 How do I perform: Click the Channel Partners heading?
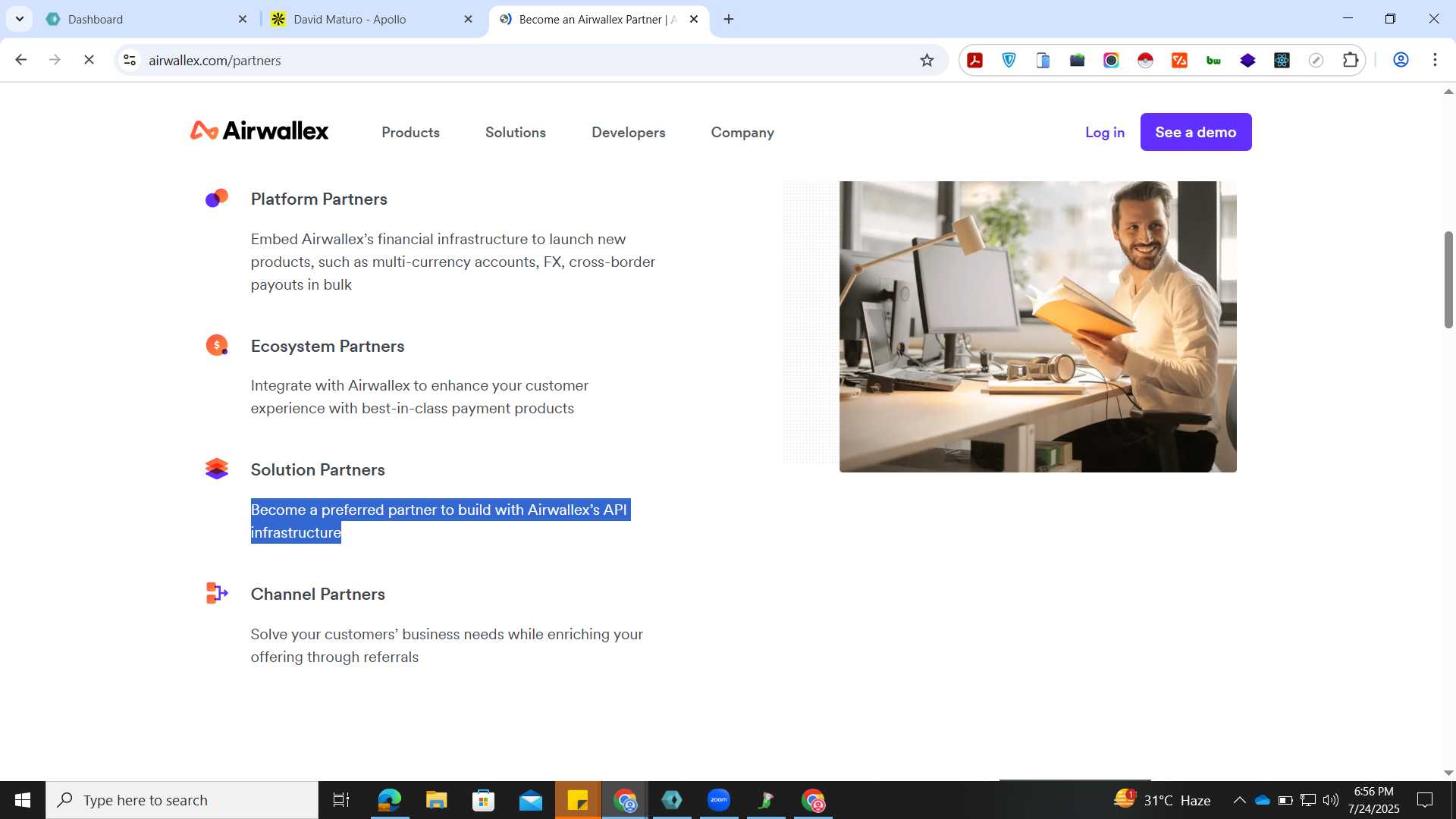tap(318, 594)
